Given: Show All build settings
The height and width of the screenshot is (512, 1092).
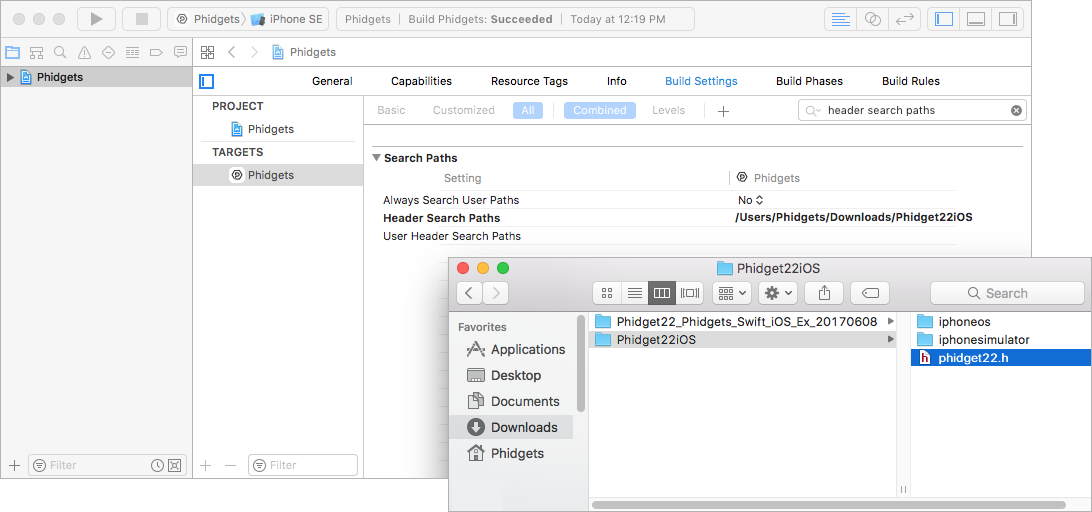Looking at the screenshot, I should 528,110.
